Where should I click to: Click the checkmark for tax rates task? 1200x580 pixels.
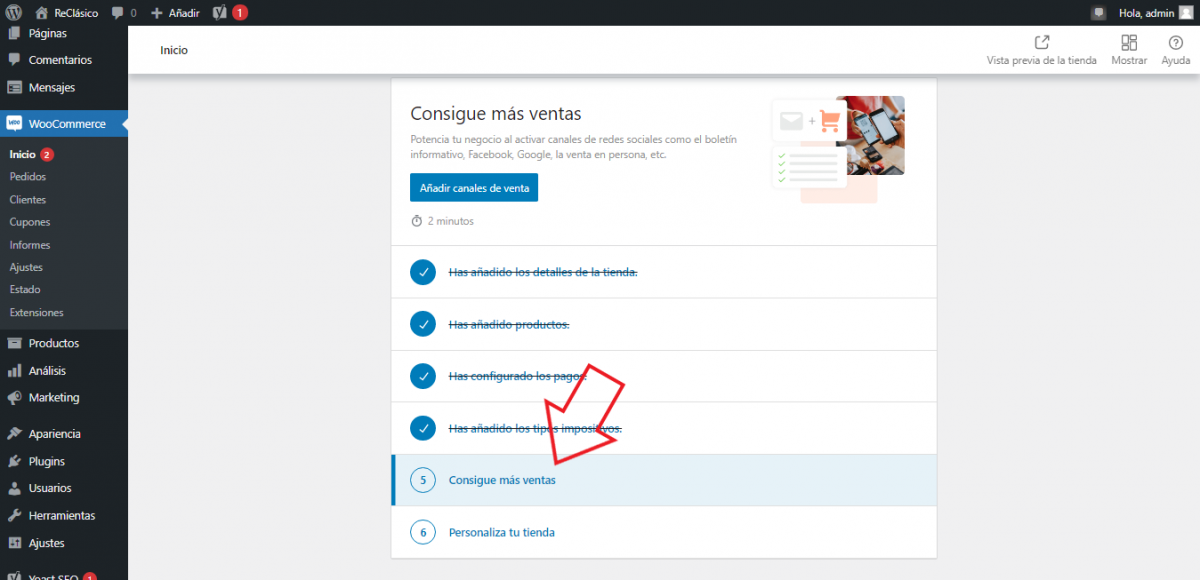423,428
